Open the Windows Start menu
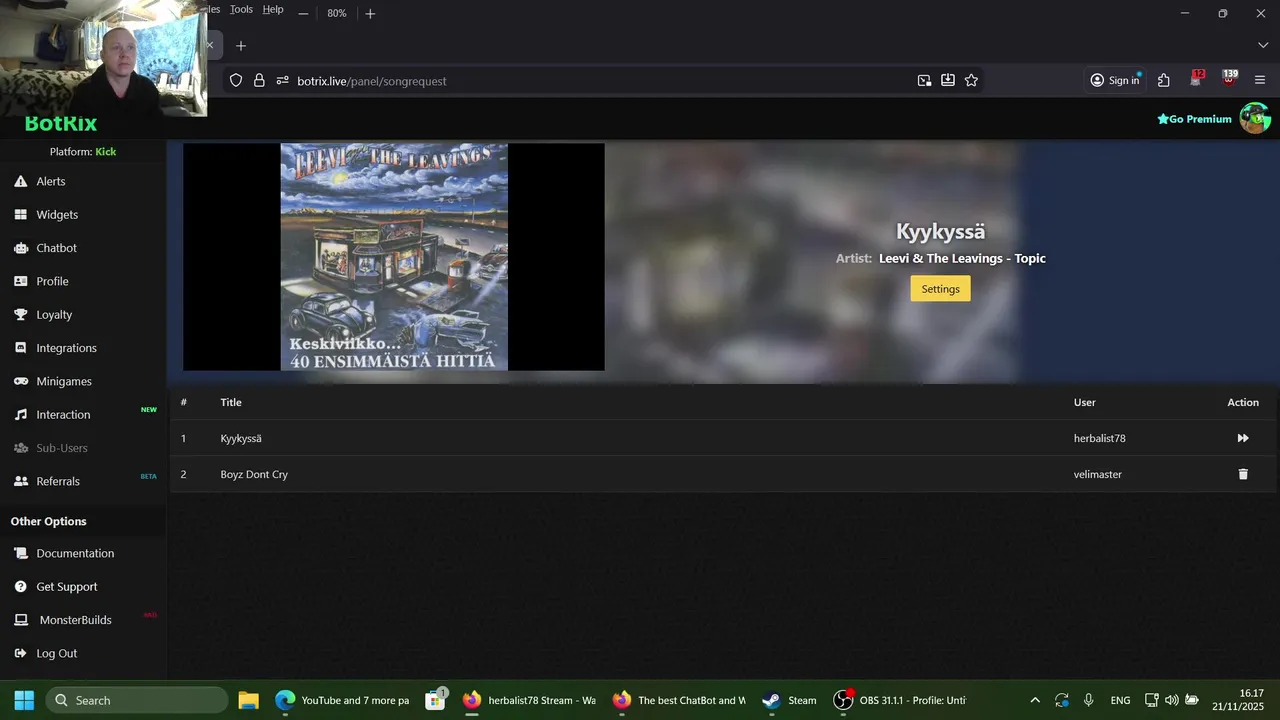1280x720 pixels. (x=24, y=700)
